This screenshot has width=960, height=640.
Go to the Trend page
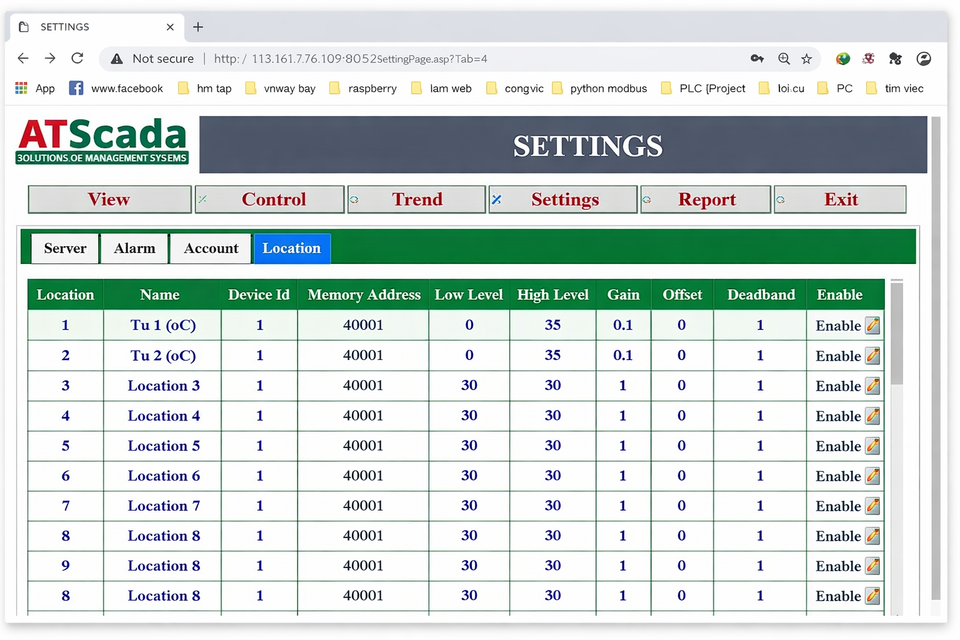click(416, 199)
